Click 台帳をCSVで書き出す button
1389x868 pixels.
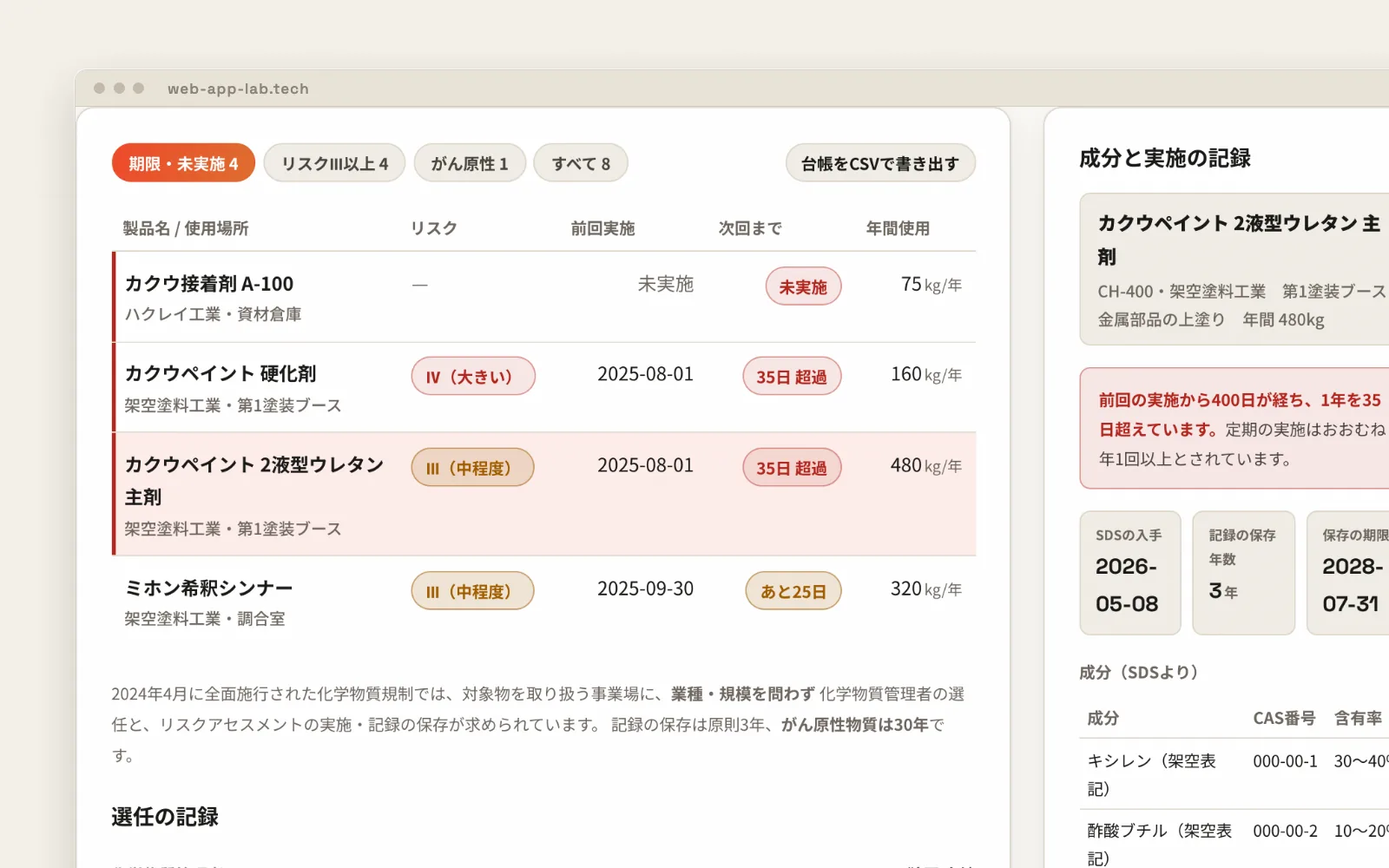click(880, 163)
